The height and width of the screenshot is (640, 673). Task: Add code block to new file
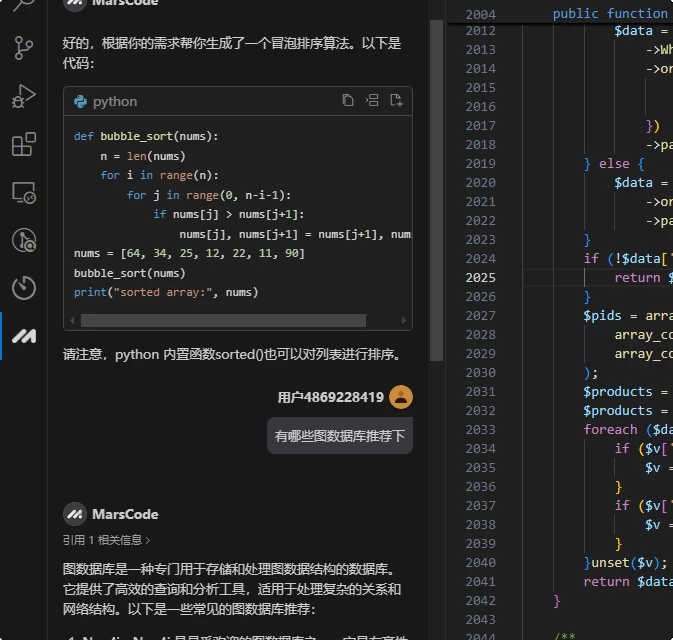pos(396,100)
